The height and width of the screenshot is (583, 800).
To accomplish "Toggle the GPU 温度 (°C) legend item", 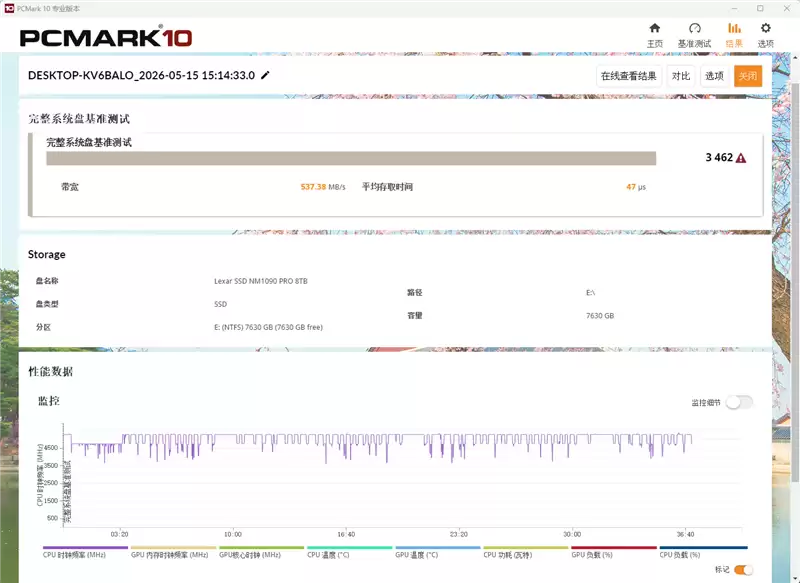I will point(416,554).
